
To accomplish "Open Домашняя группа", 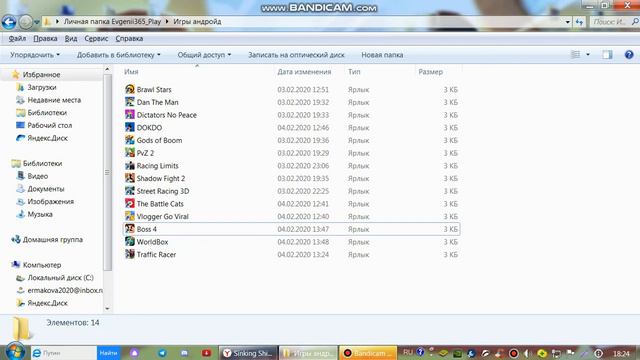I will click(53, 239).
